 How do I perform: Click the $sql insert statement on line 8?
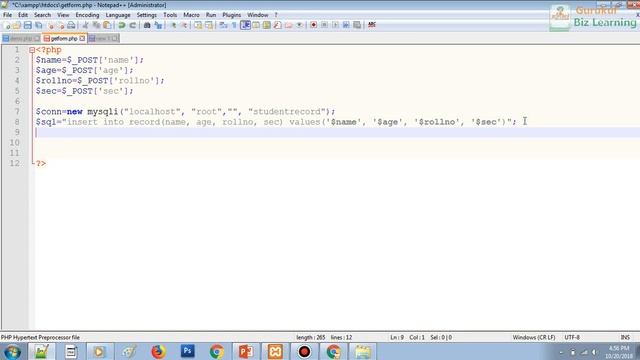(276, 122)
